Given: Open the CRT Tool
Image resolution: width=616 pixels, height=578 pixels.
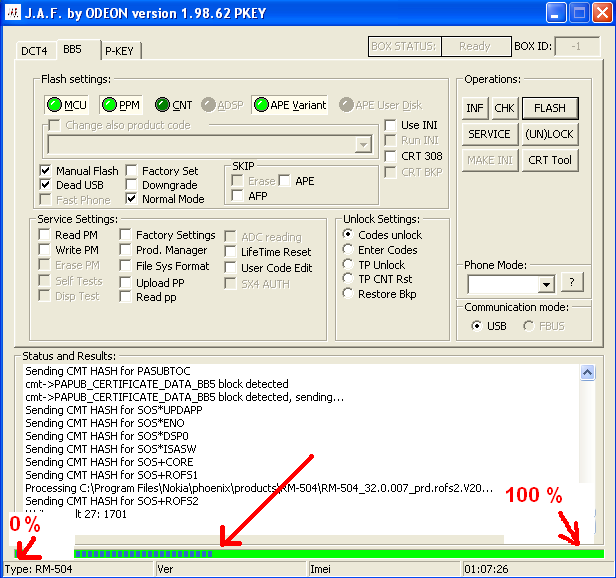Looking at the screenshot, I should coord(550,160).
